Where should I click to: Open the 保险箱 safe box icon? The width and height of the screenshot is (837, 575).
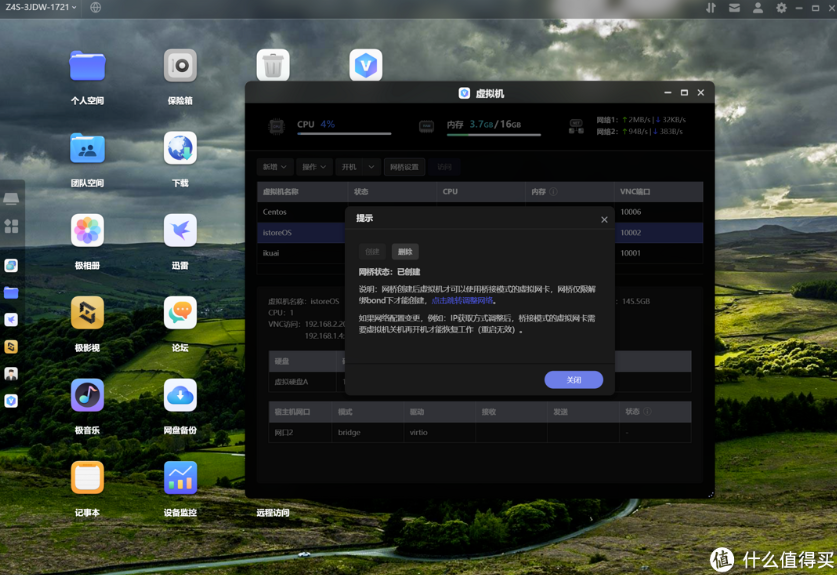point(180,66)
